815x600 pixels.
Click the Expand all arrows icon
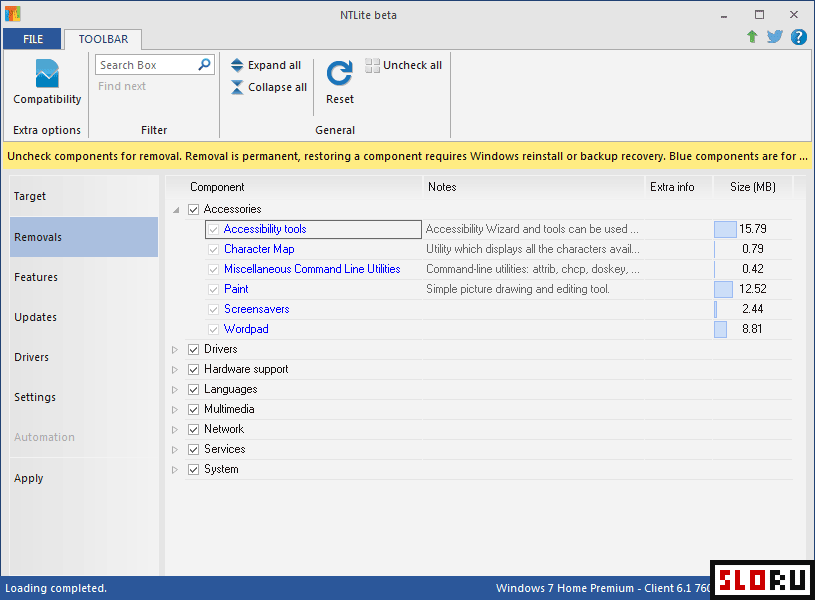point(237,65)
